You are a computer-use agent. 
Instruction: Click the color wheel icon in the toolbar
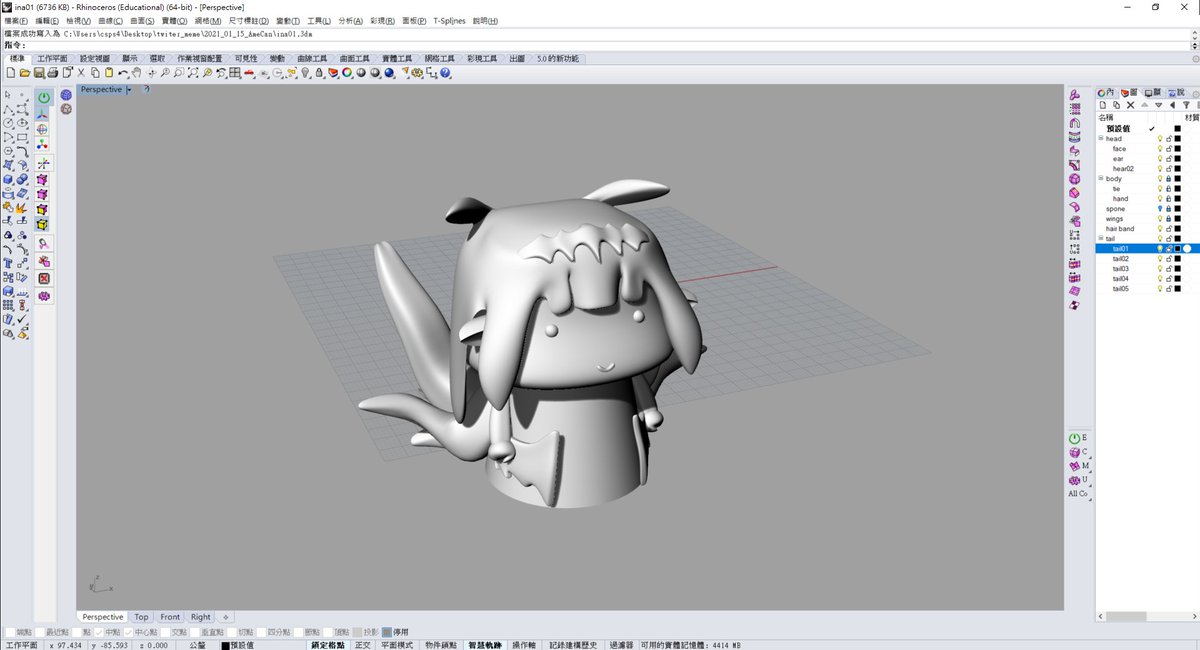tap(347, 73)
